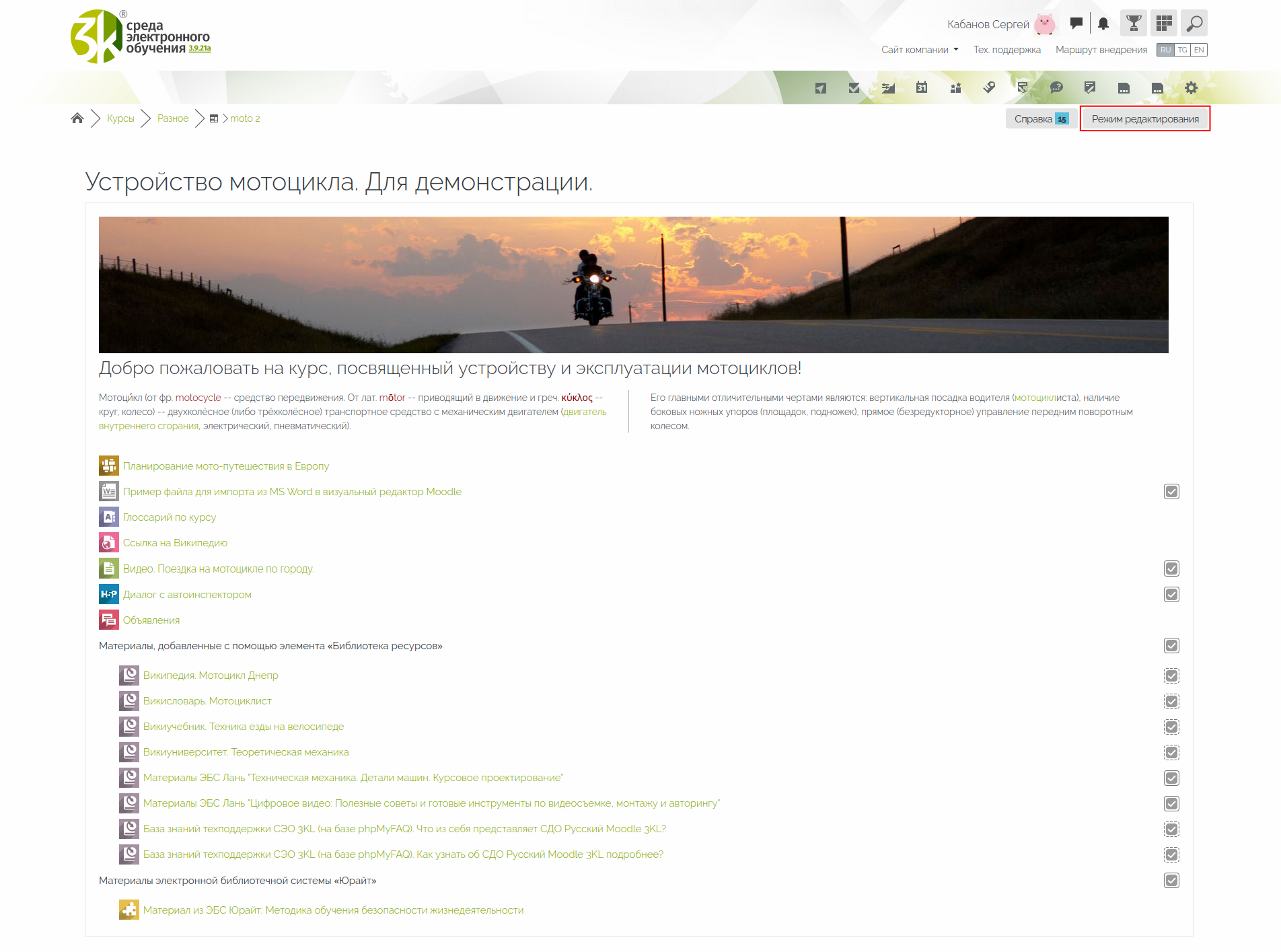Toggle completion checkbox for Википедия. Мотоцикл Днепр
Screen dimensions: 1281x952
point(1171,675)
